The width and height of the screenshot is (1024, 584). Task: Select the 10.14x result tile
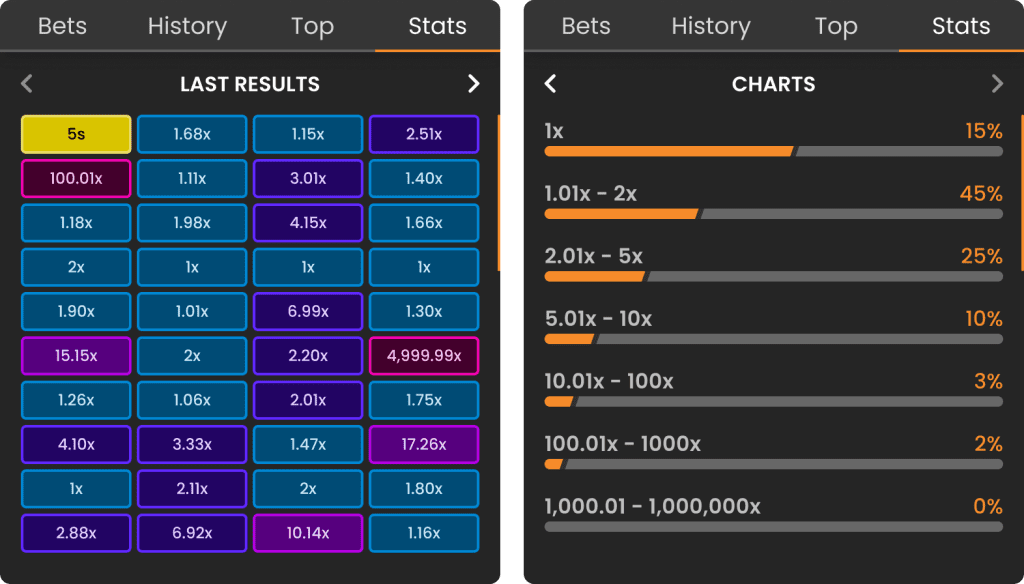click(x=308, y=533)
